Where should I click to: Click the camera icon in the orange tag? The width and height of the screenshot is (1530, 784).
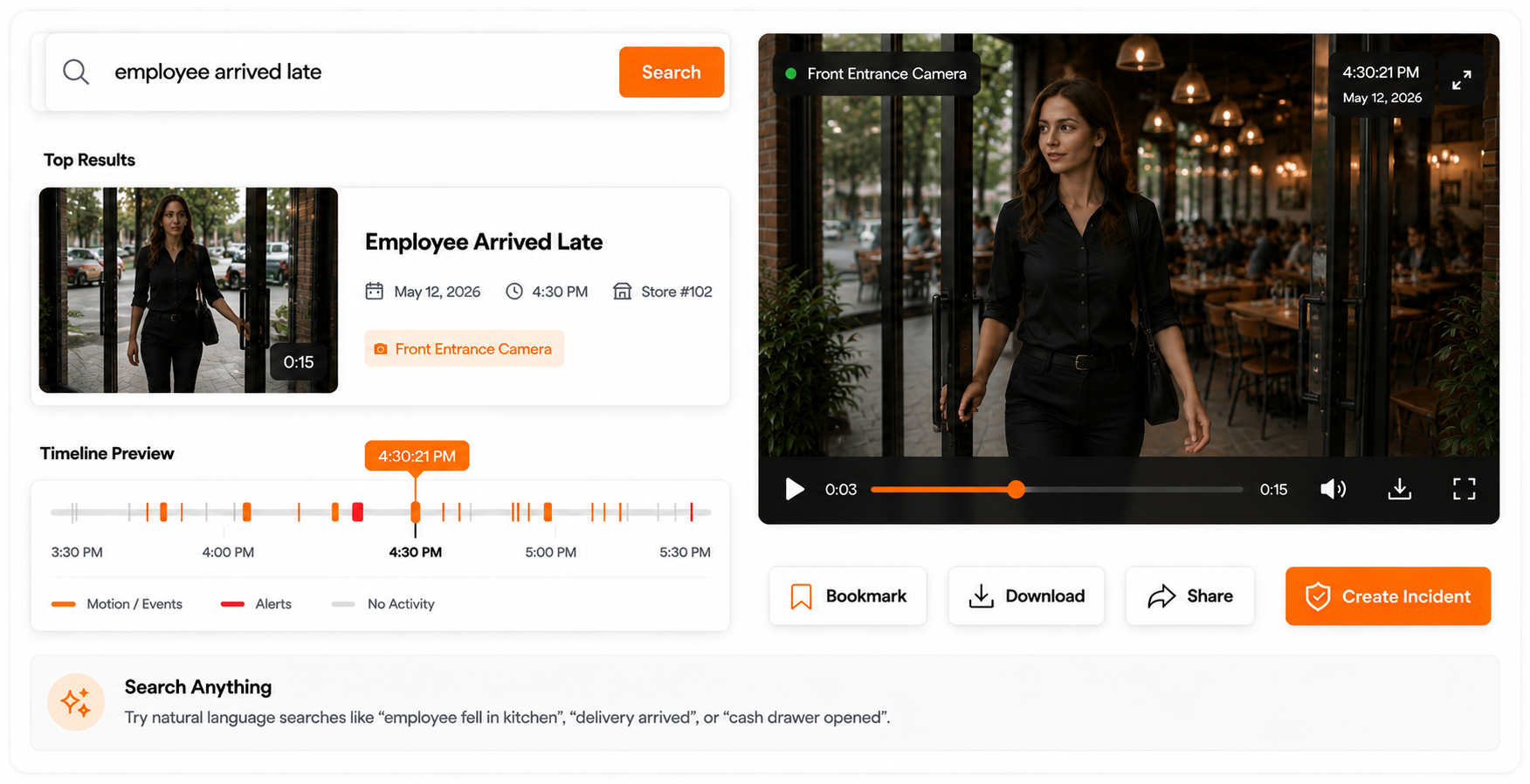pos(380,349)
